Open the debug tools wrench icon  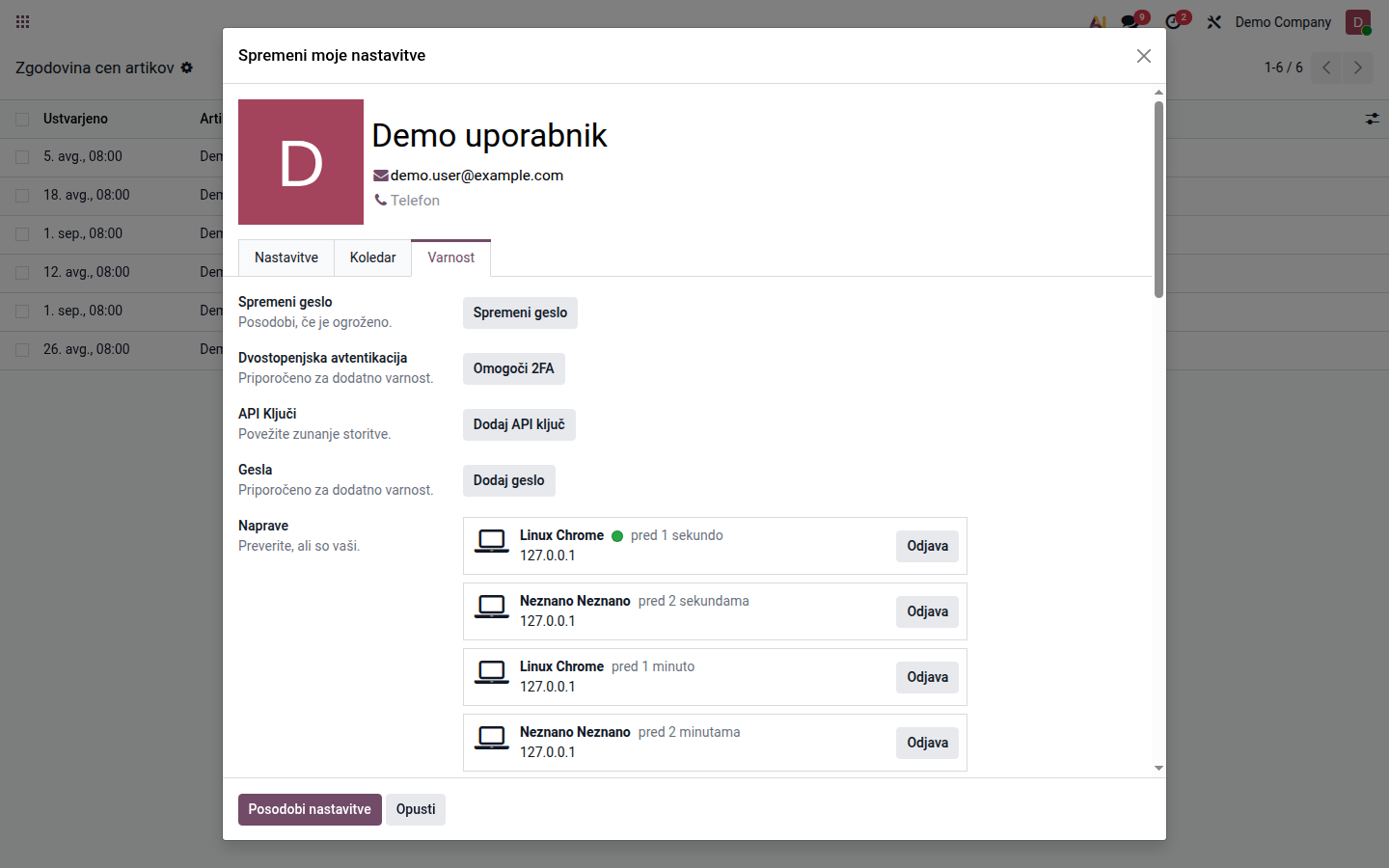1214,21
